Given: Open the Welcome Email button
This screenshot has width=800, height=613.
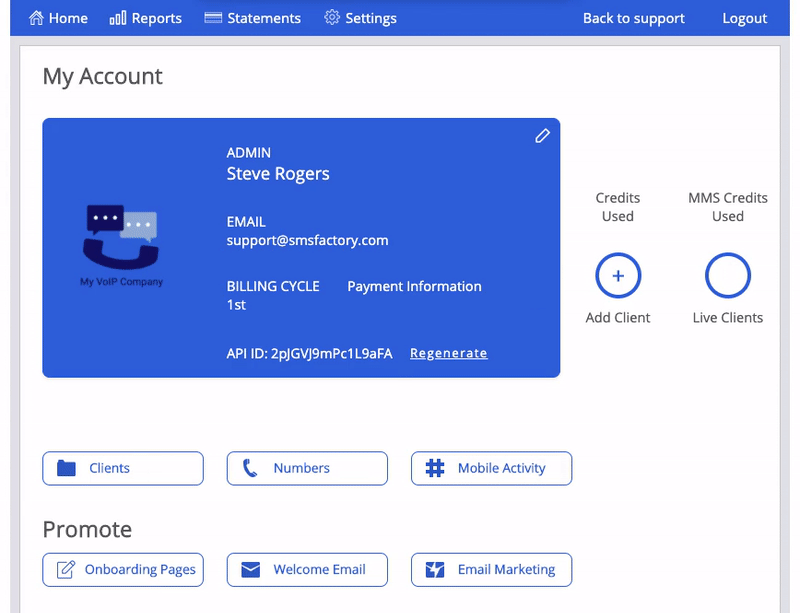Looking at the screenshot, I should click(307, 570).
